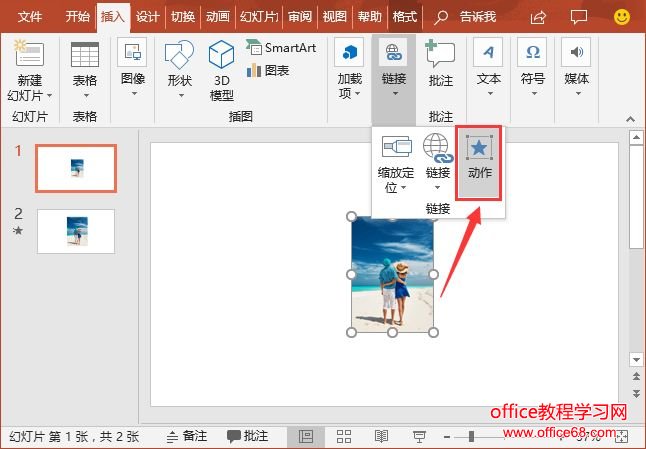The image size is (646, 449).
Task: Expand the Images (图像) dropdown arrow
Action: click(134, 94)
